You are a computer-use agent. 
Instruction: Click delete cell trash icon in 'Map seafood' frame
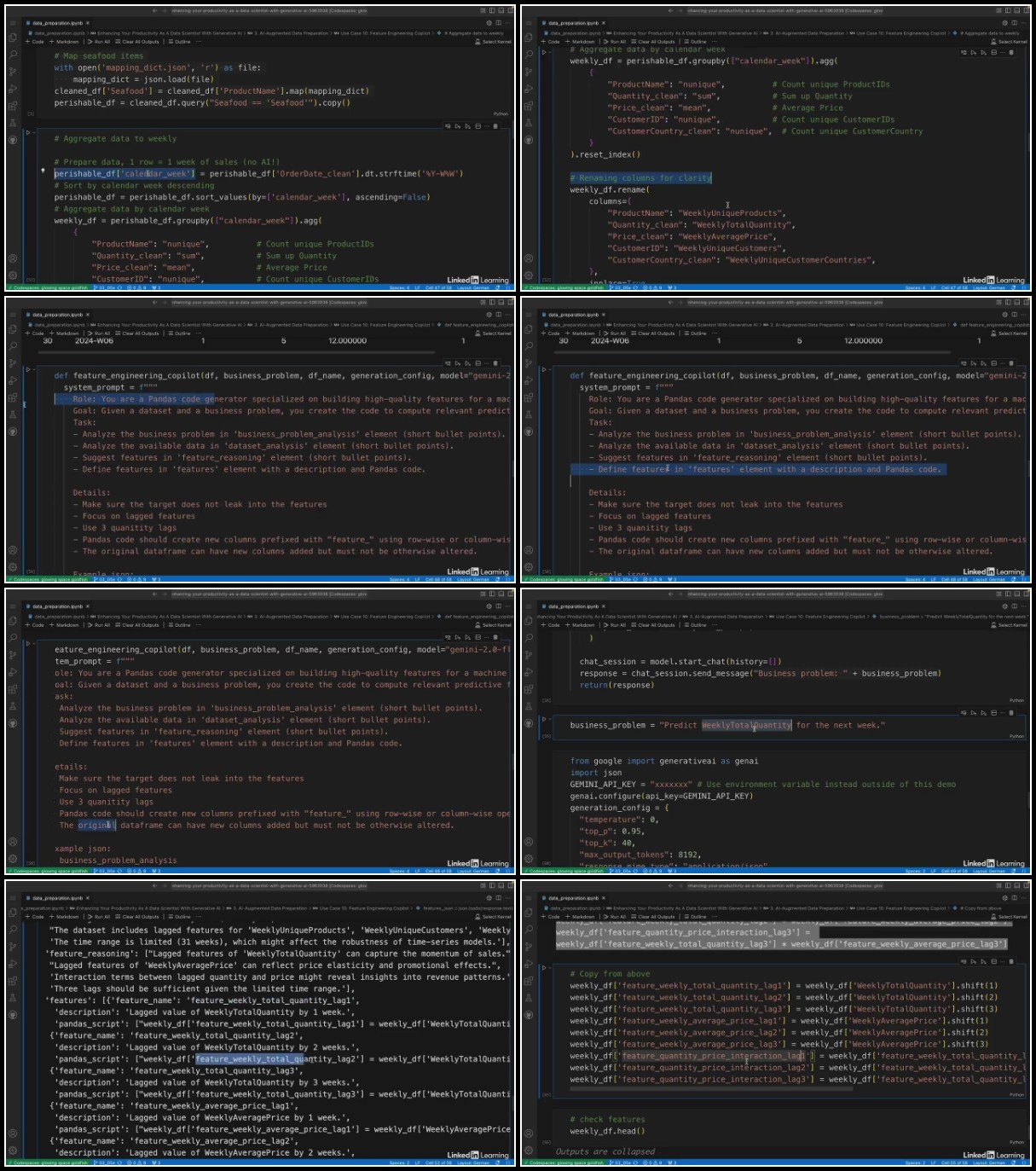point(497,126)
